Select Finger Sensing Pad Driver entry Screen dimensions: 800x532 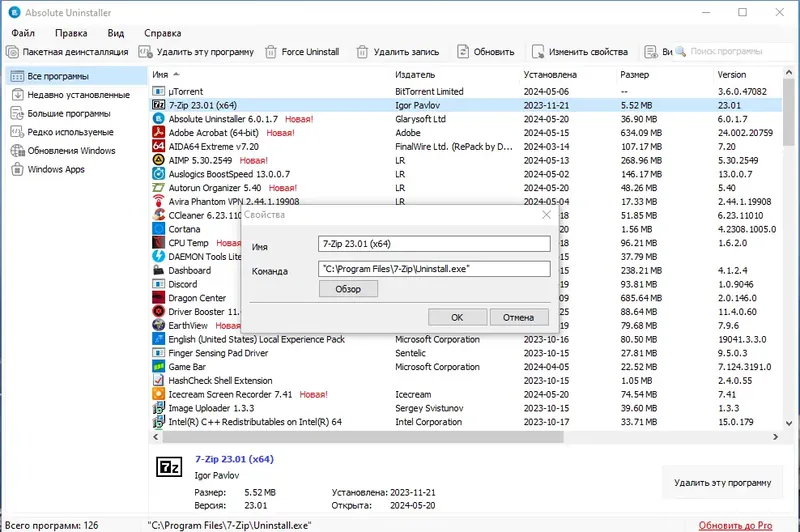[218, 353]
